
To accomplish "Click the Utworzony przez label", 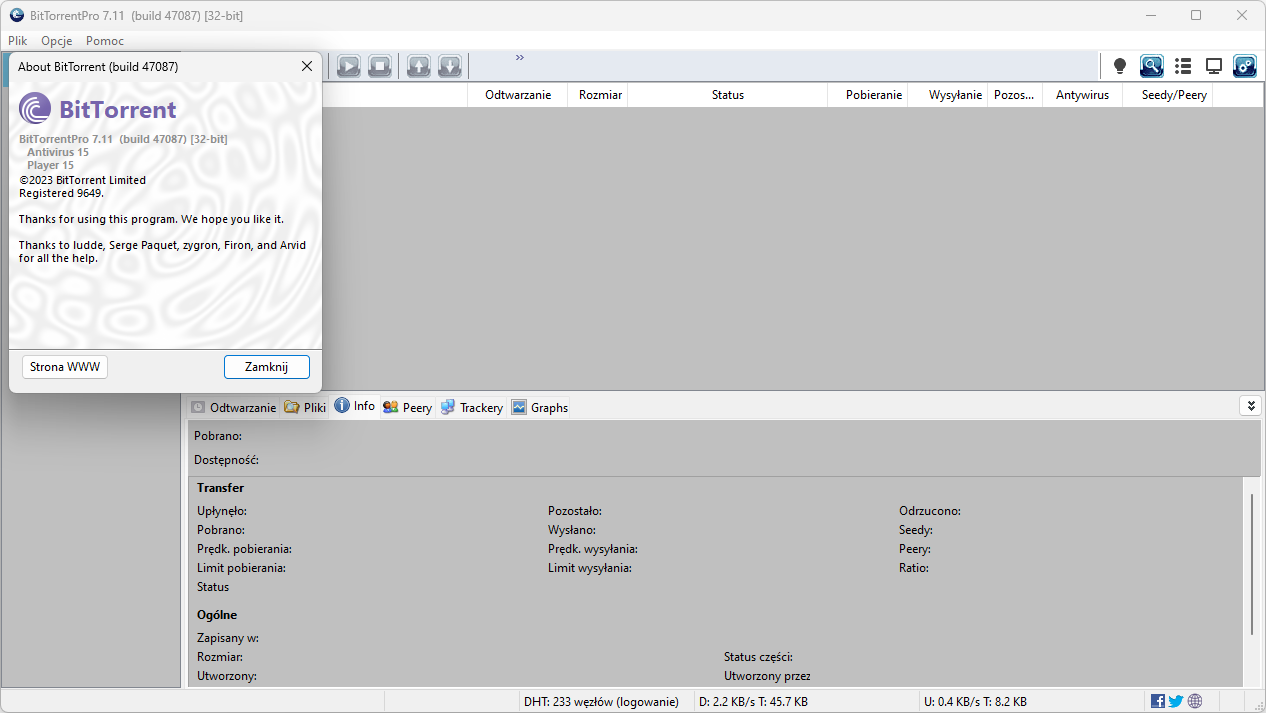I will pos(768,676).
